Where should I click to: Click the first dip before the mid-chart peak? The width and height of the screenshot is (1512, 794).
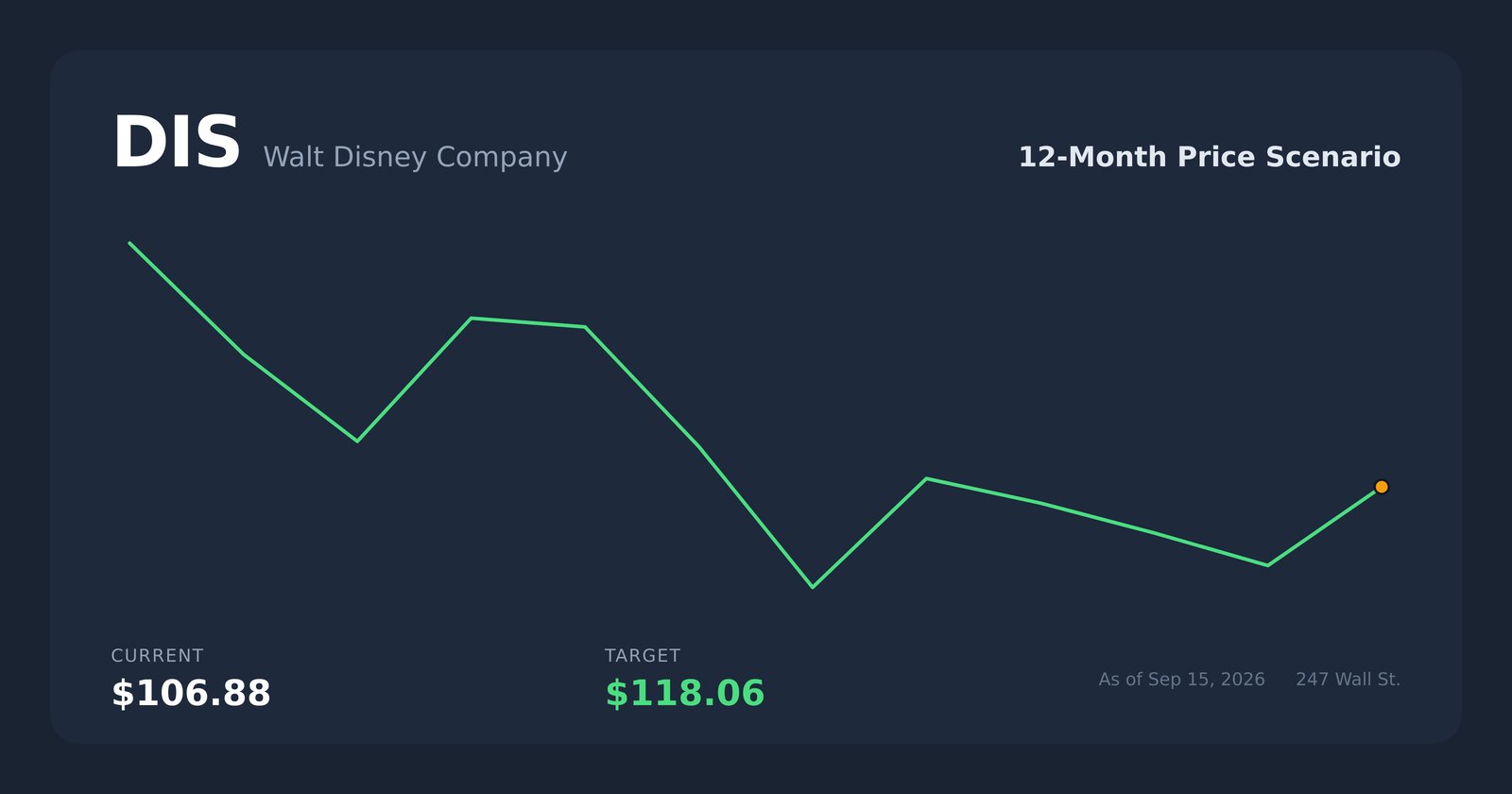point(357,440)
